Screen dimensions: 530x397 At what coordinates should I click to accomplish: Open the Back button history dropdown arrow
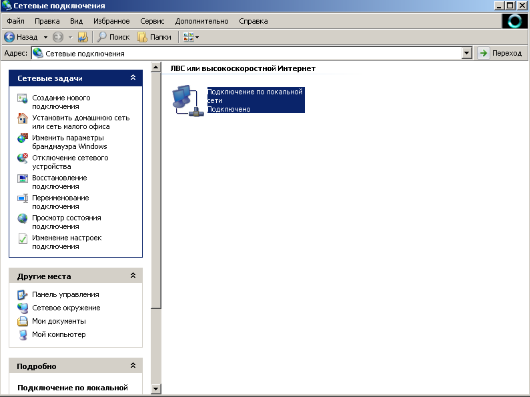45,37
